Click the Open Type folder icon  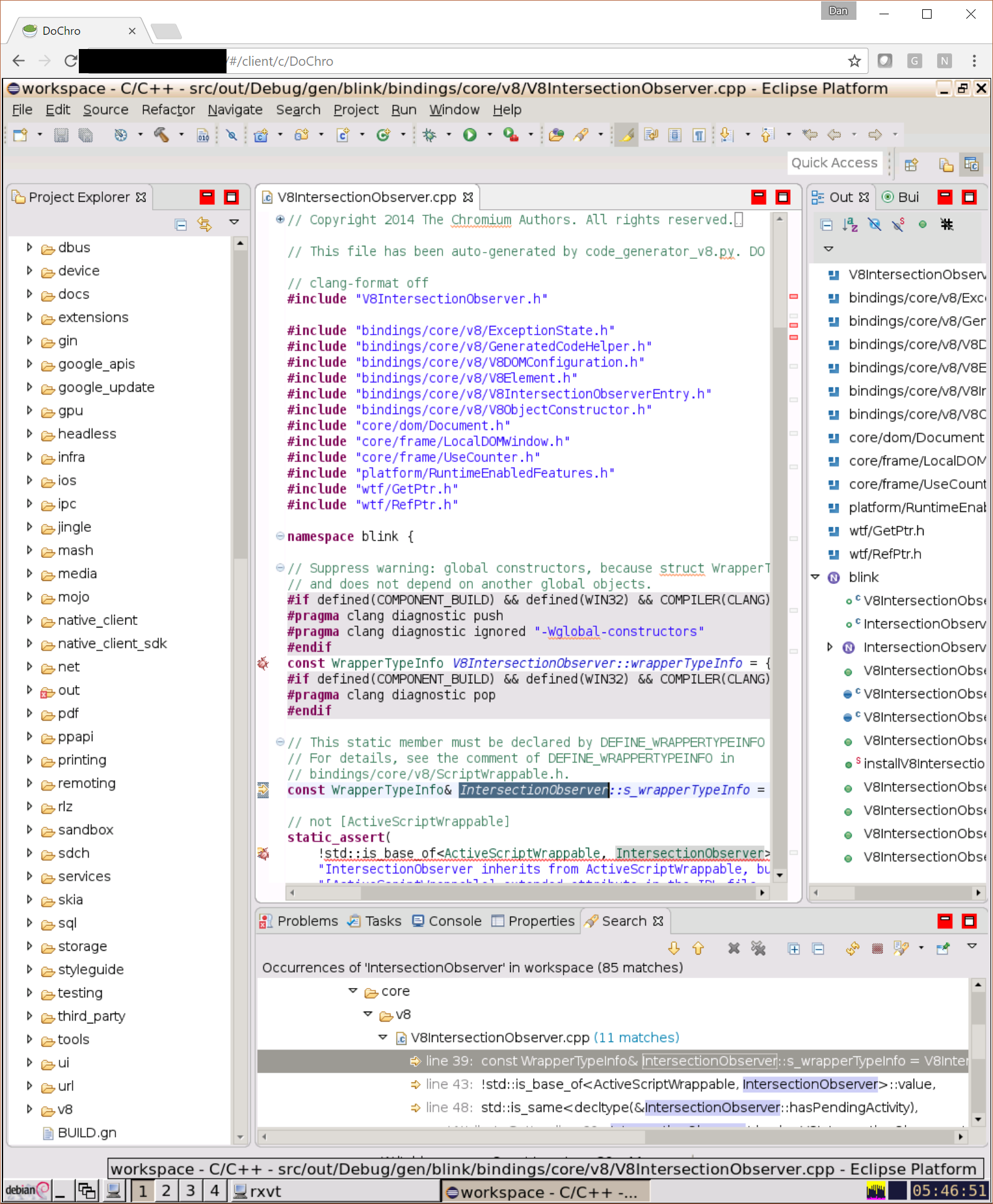click(x=557, y=135)
